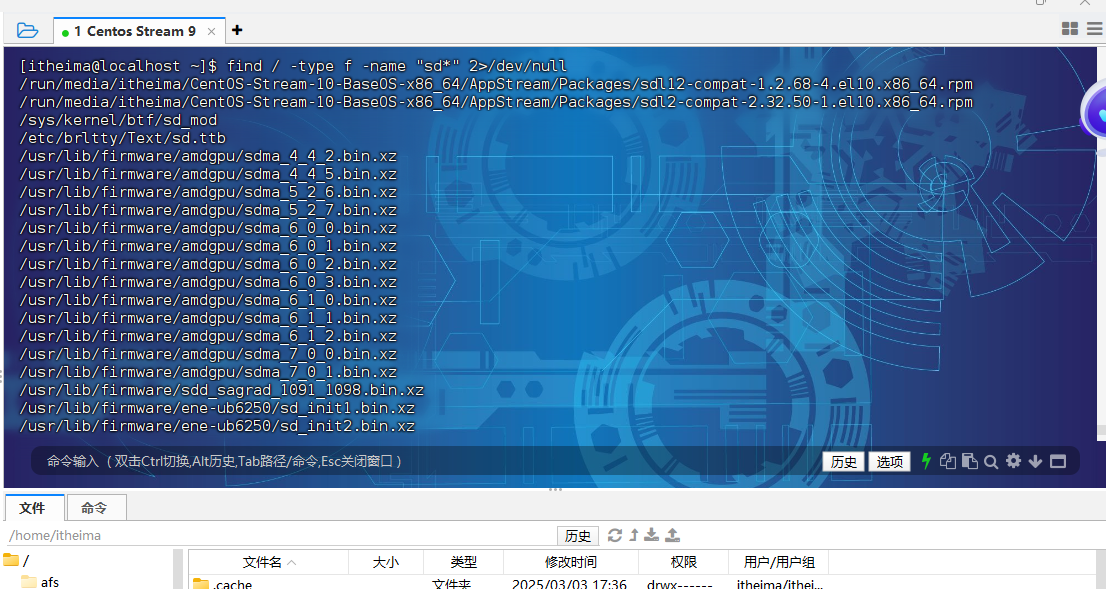Click sdma_5_2_7.bin.xz output line

tap(208, 210)
